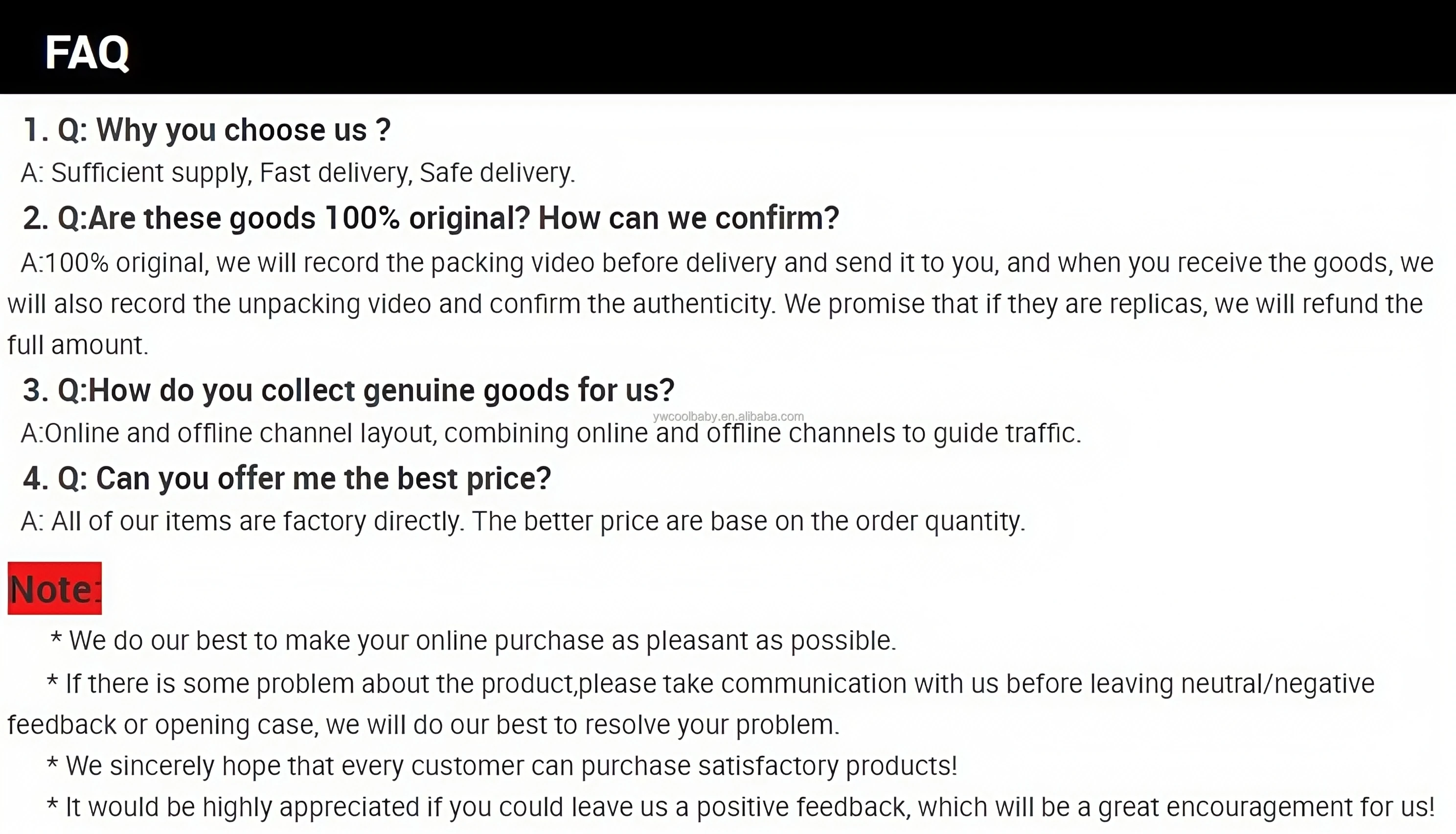Click the note line mentioning neutral/negative
1456x834 pixels.
[710, 683]
